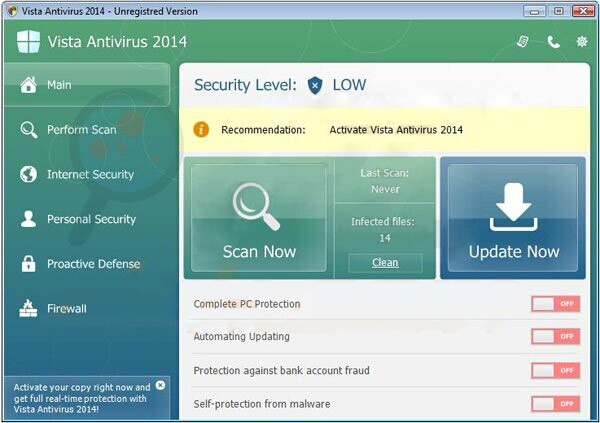Click the padlock icon beside Proactive Defense

[x=28, y=264]
